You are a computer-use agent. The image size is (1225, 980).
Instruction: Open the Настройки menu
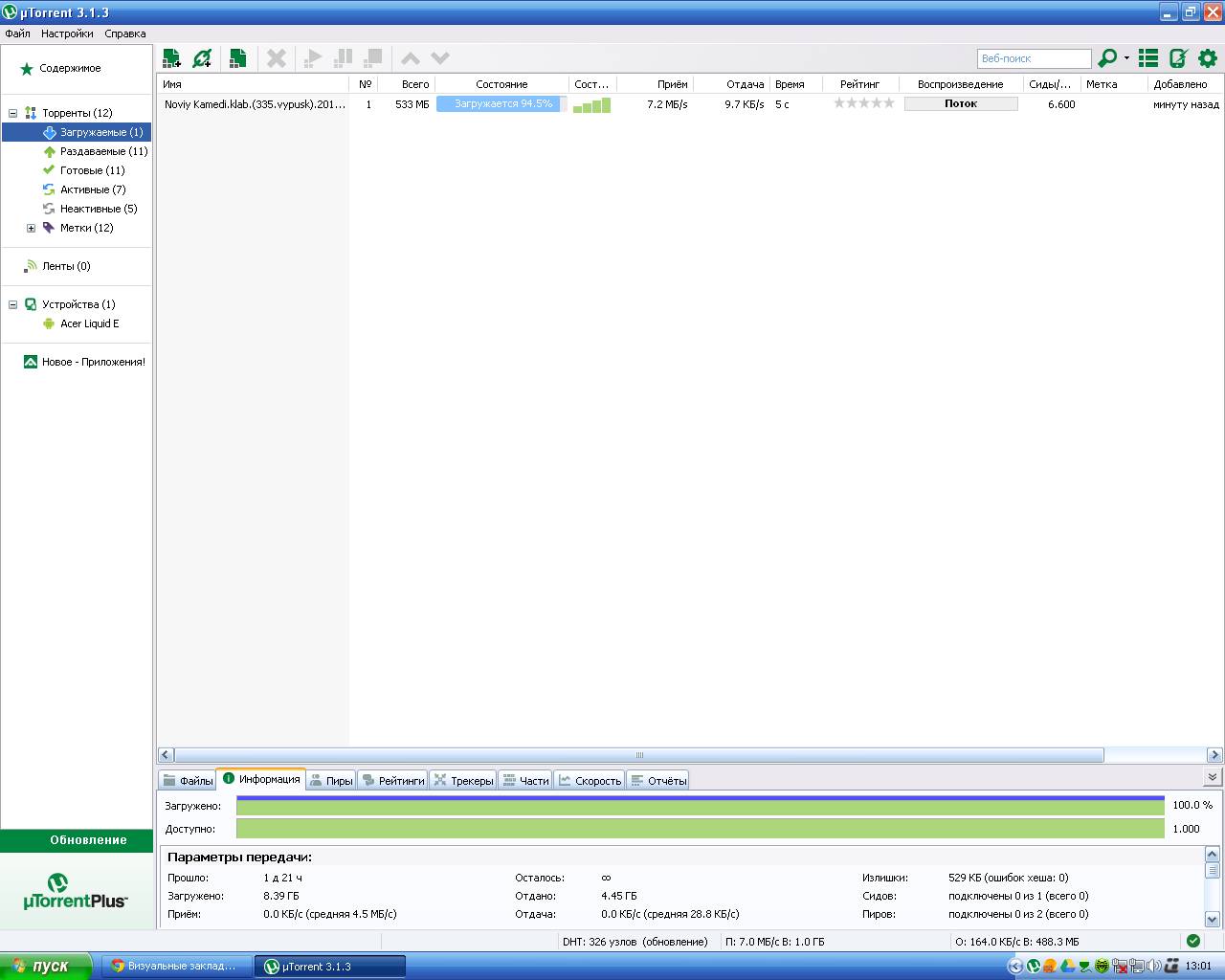[x=67, y=33]
